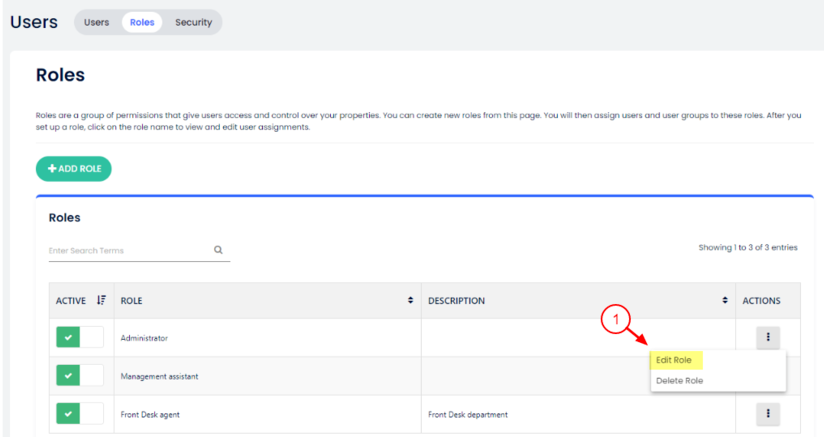Sort by Role column arrows

click(411, 300)
